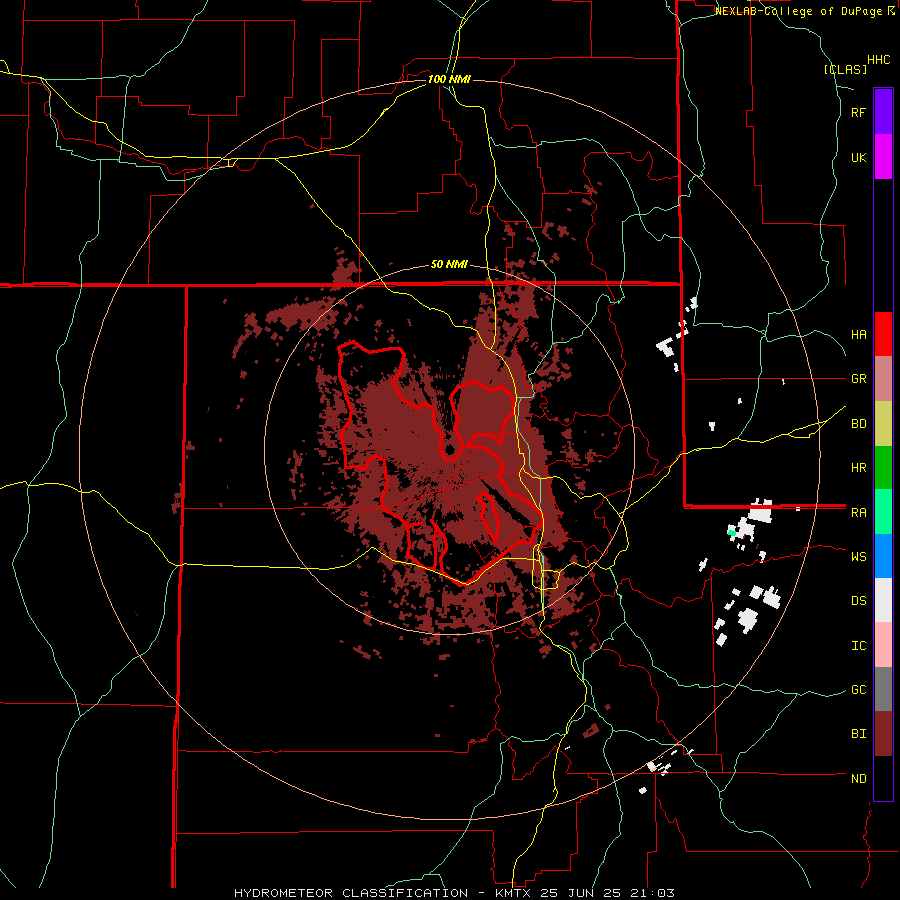Click the HR legend label
The width and height of the screenshot is (900, 900).
[x=858, y=468]
